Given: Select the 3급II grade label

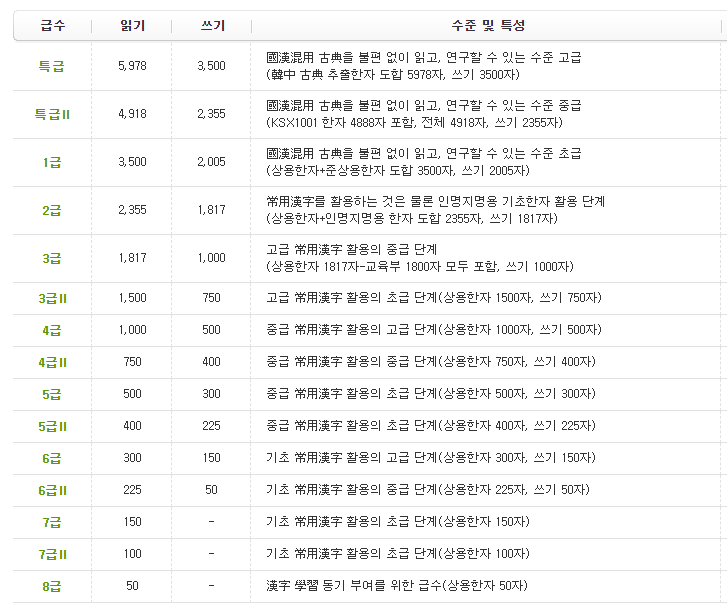Looking at the screenshot, I should [x=52, y=298].
